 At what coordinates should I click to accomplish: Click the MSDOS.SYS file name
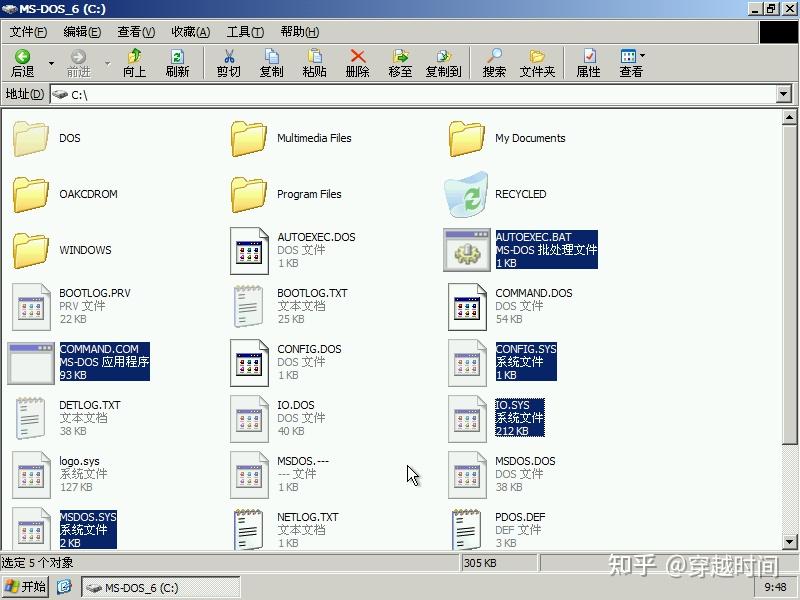click(x=88, y=517)
